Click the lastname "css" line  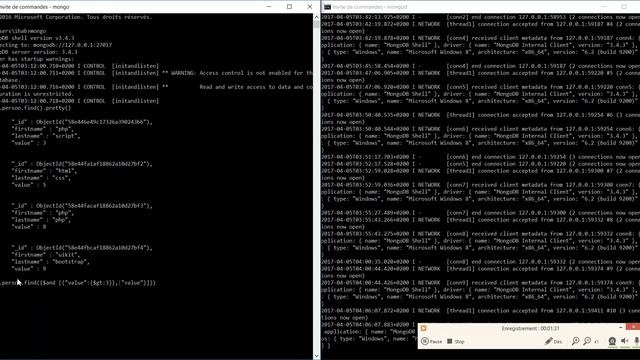coord(41,178)
